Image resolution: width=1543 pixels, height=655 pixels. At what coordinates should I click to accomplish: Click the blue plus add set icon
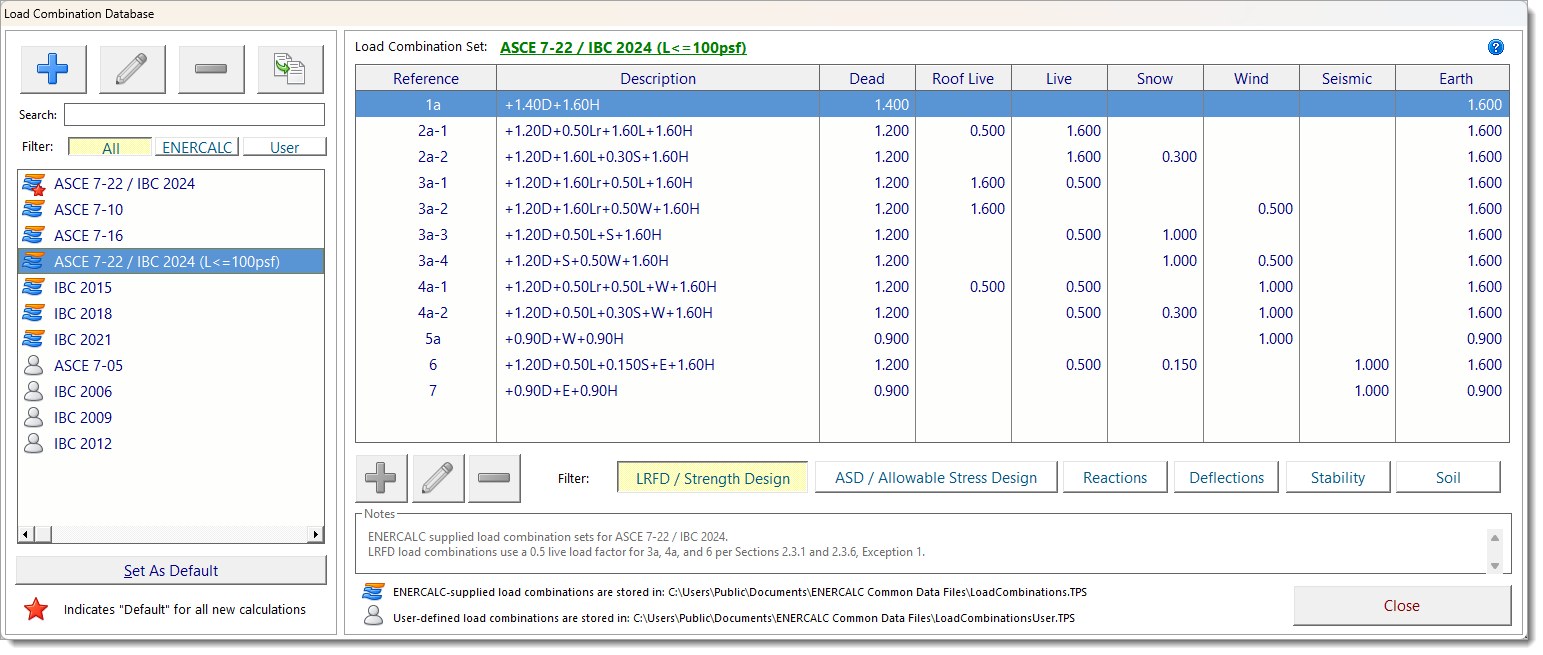[52, 69]
